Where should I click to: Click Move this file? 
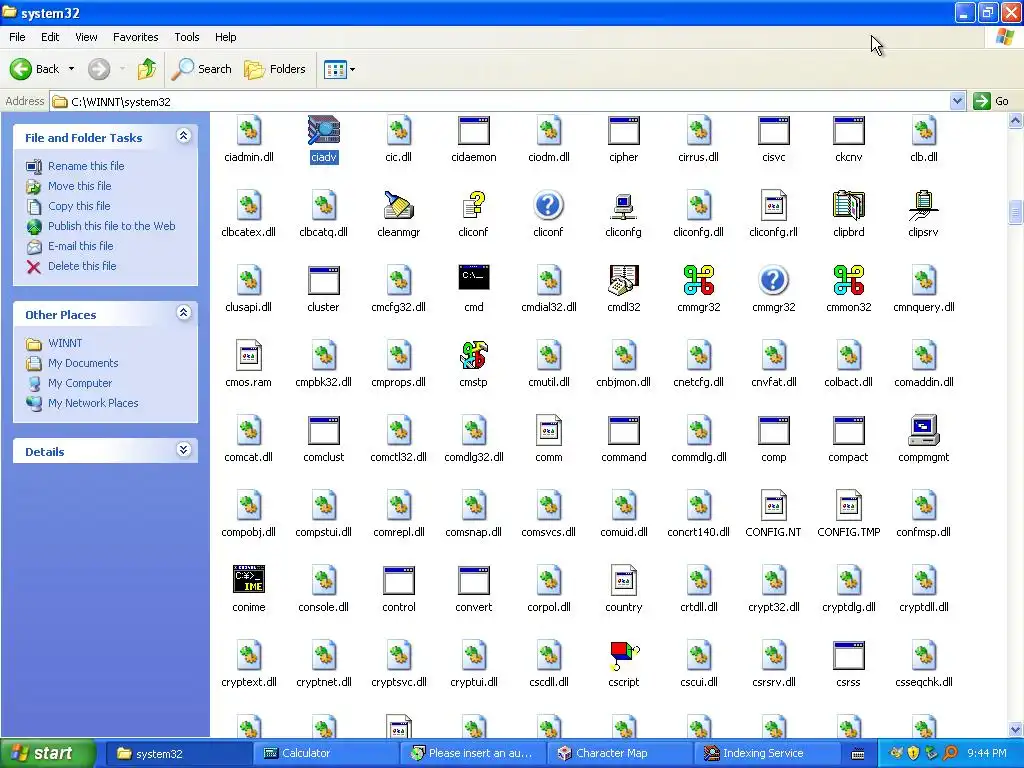[80, 186]
